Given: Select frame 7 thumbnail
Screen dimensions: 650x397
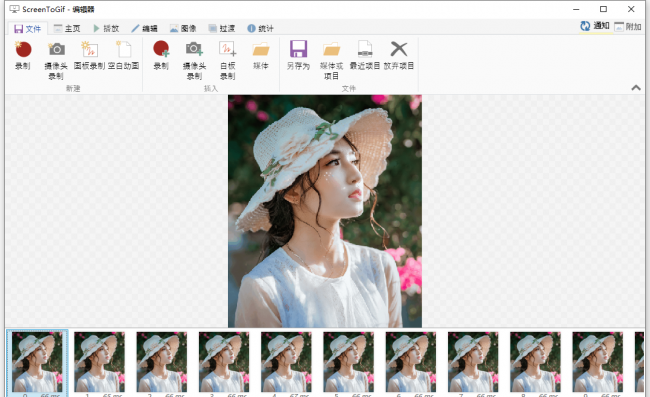Looking at the screenshot, I should [x=473, y=363].
